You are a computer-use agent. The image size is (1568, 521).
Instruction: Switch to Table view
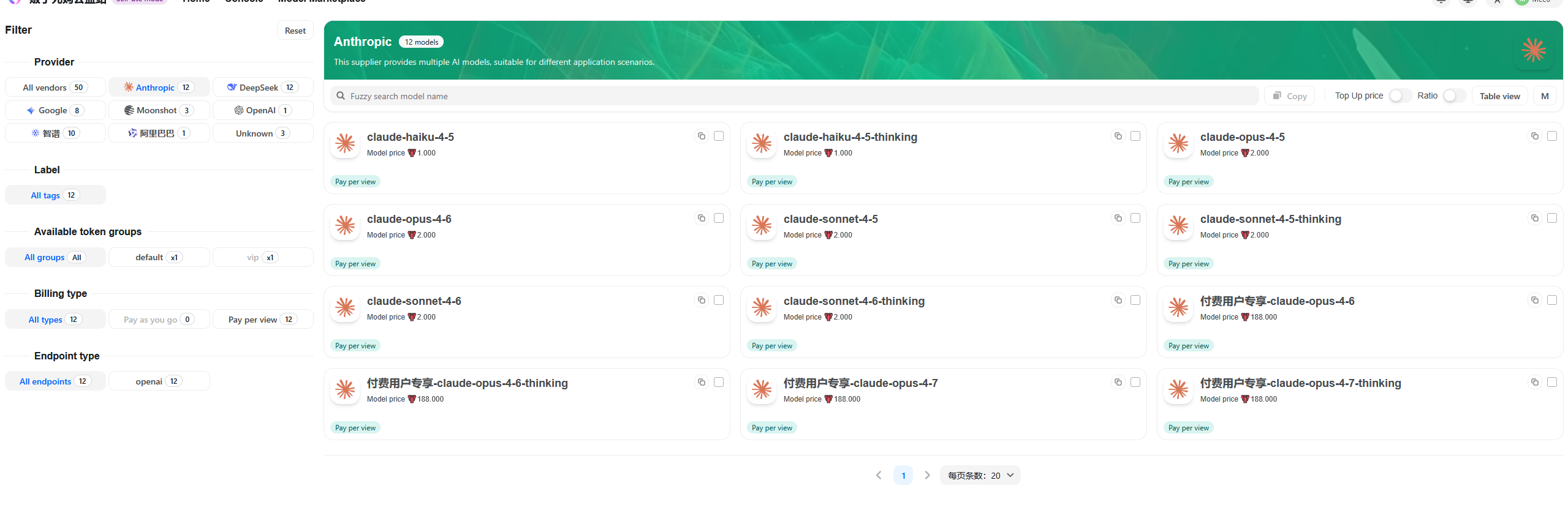[x=1500, y=96]
